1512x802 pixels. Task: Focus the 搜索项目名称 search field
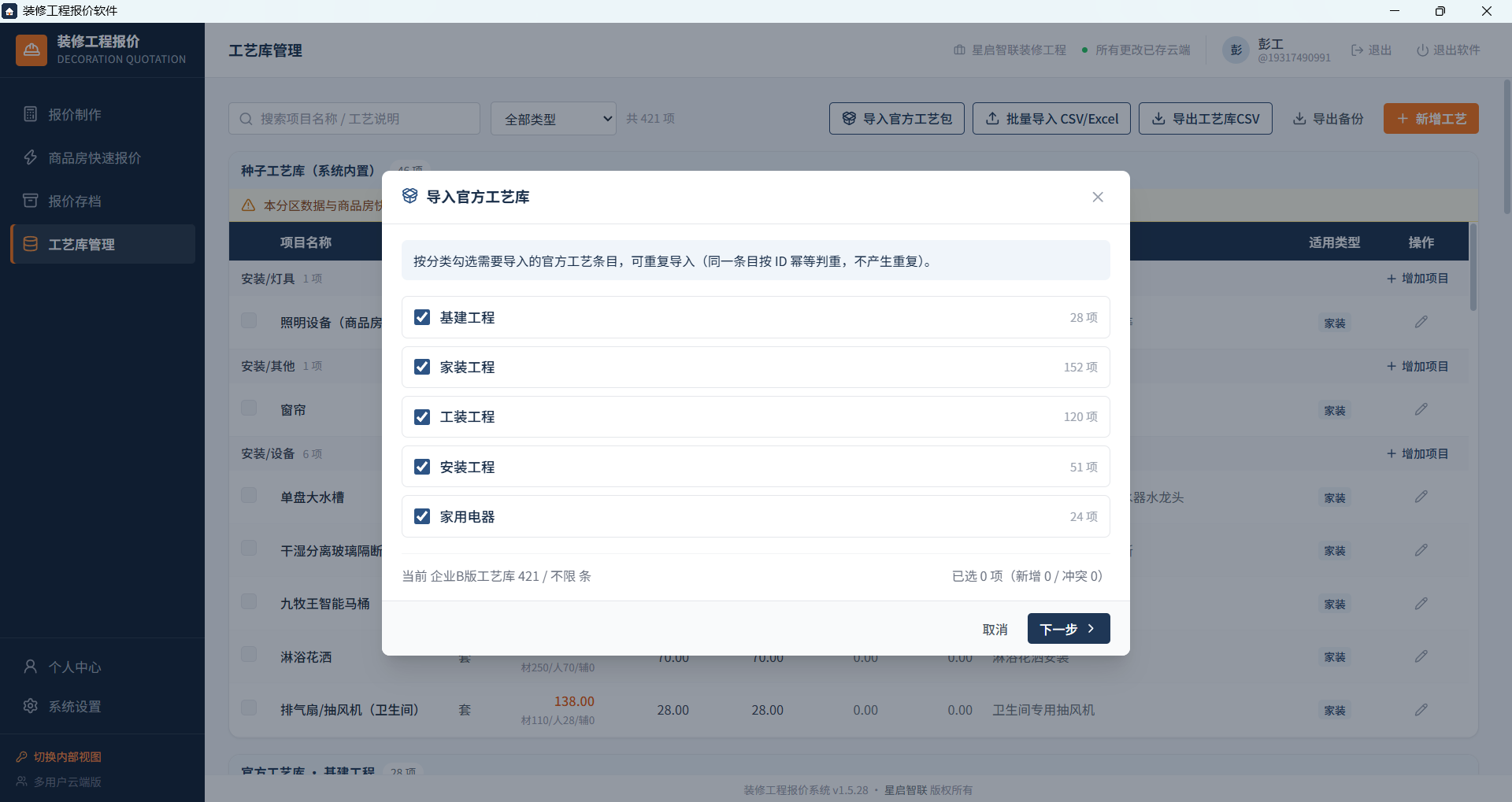coord(354,119)
